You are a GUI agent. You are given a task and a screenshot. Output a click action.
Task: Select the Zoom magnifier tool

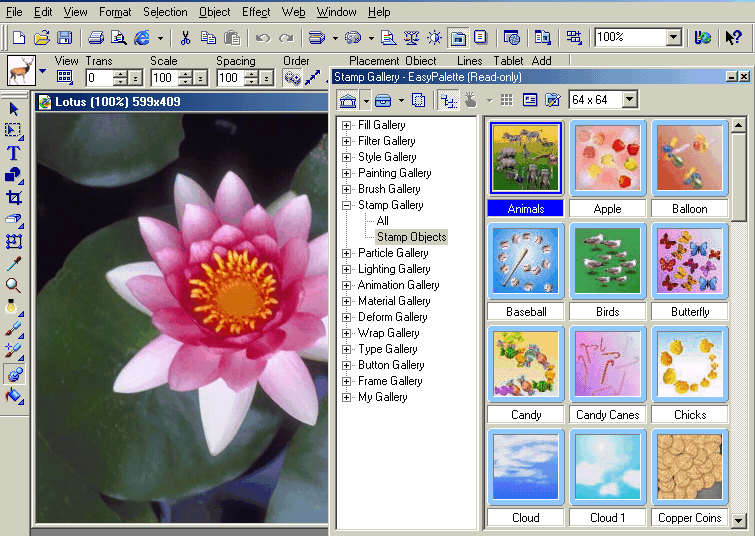pyautogui.click(x=13, y=286)
